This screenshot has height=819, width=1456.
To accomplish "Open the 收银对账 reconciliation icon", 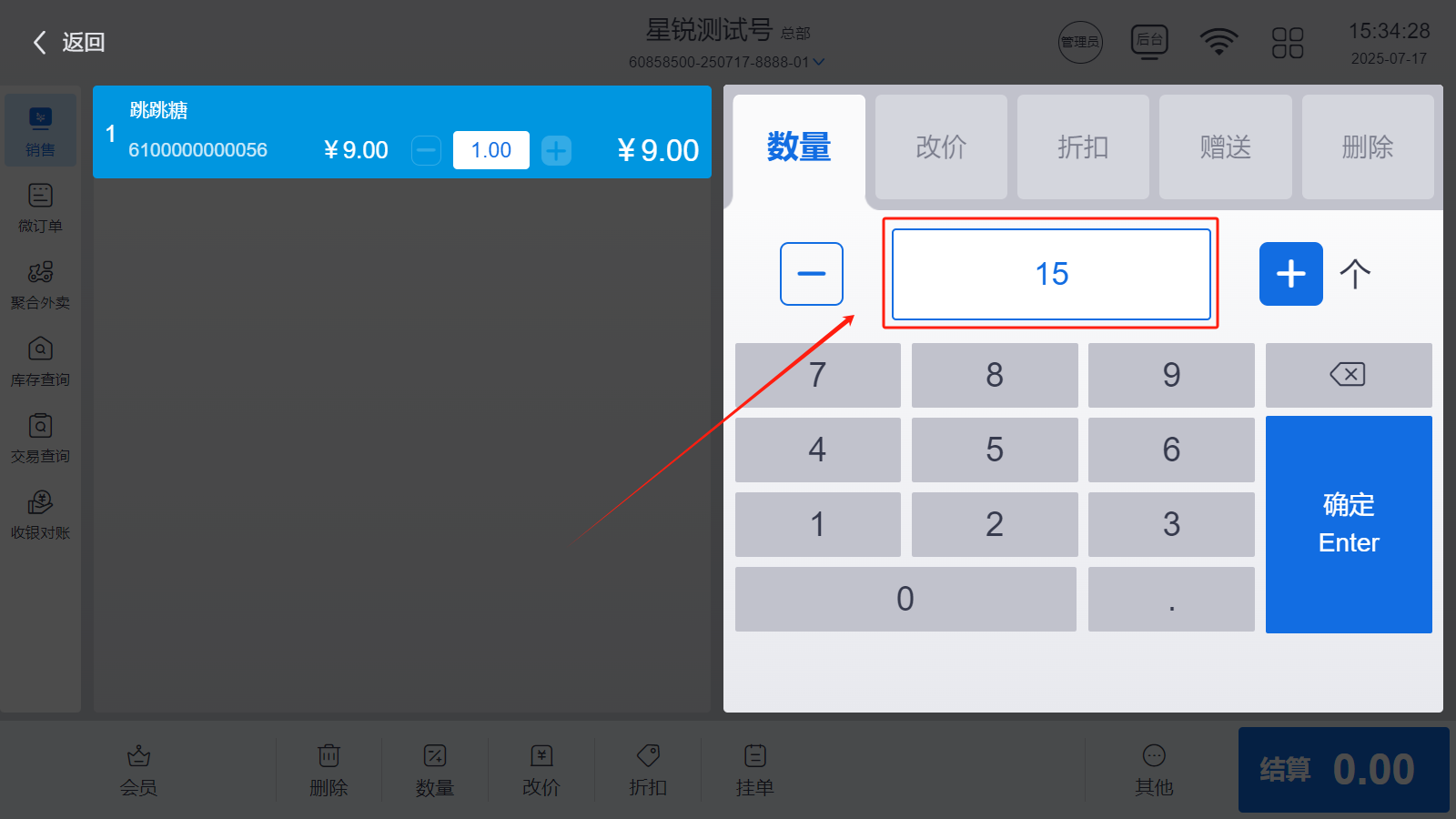I will coord(40,501).
